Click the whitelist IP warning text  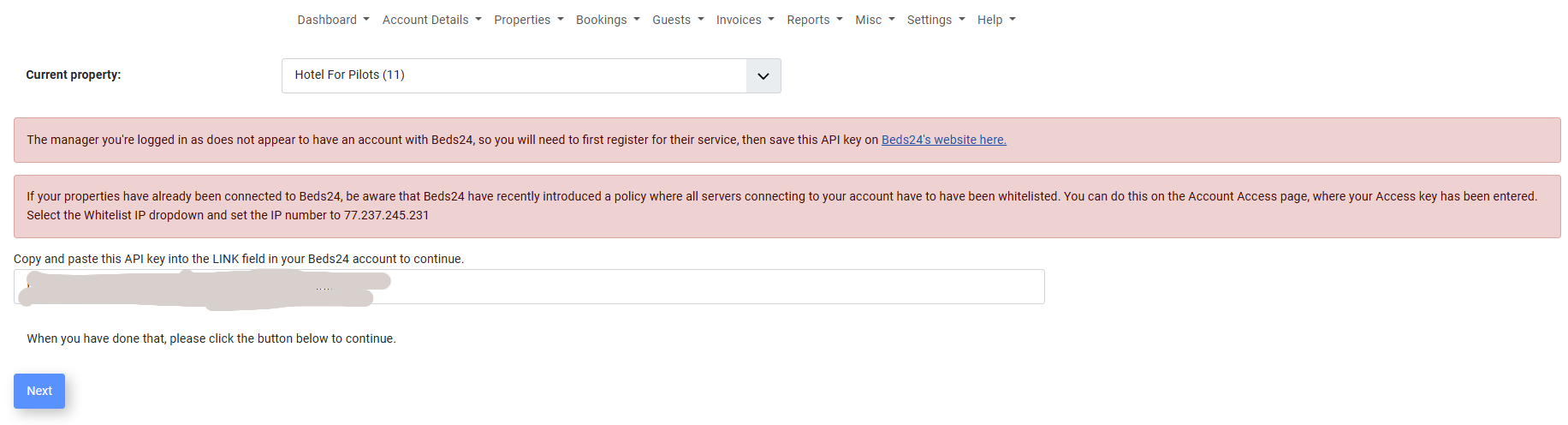point(781,206)
